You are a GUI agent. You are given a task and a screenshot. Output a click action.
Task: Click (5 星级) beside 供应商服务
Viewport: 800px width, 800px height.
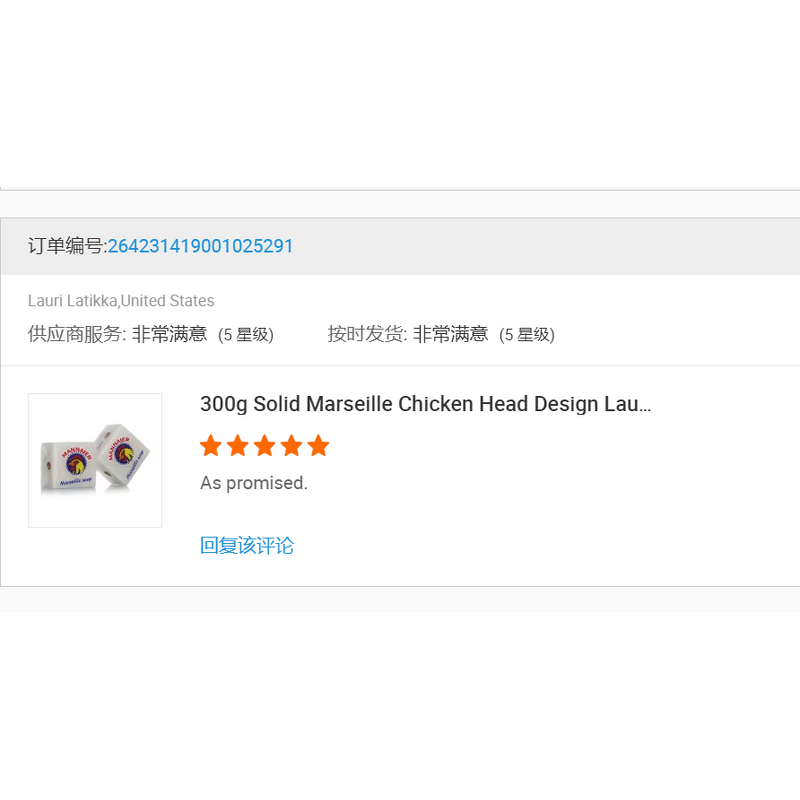pos(246,335)
